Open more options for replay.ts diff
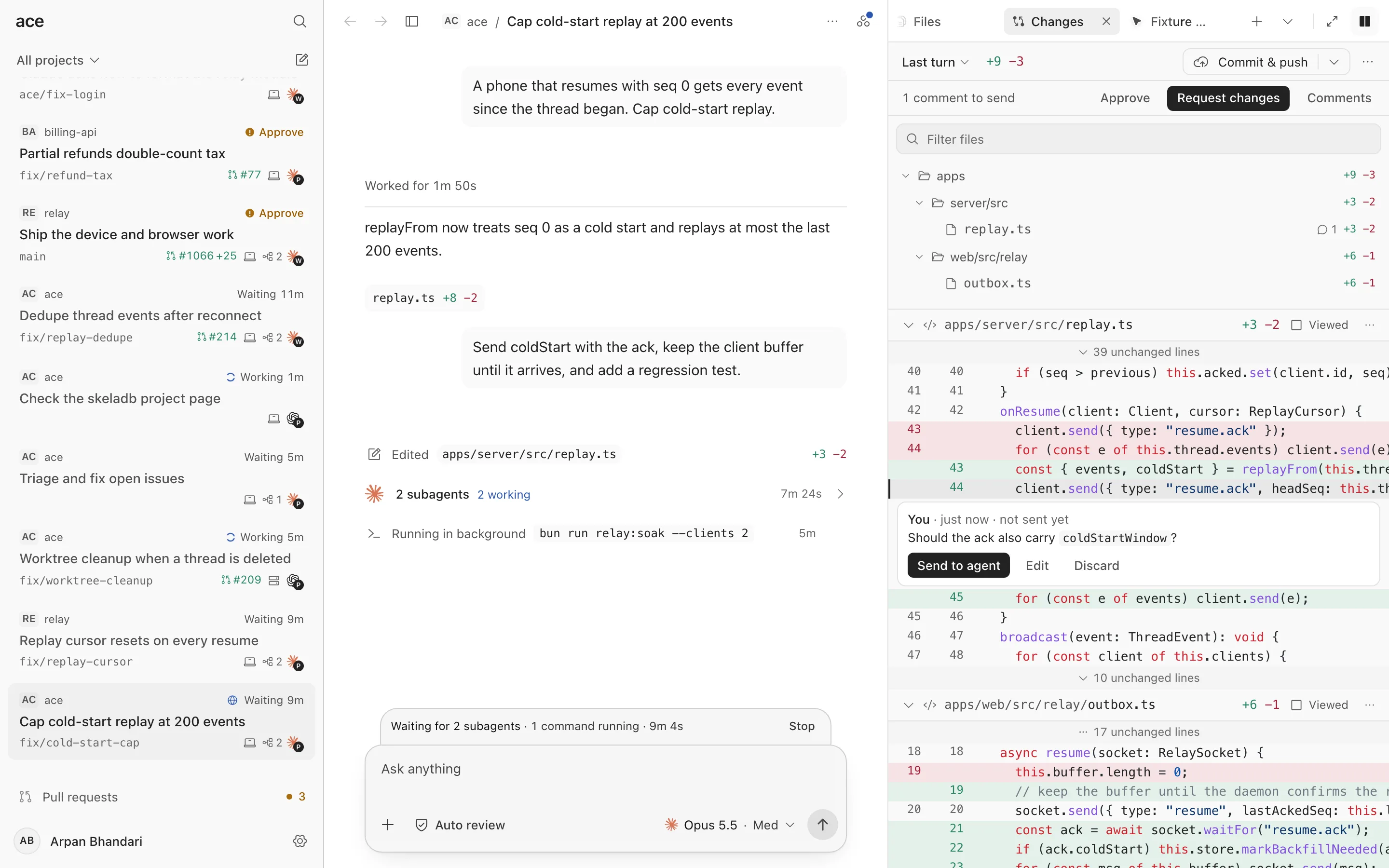The width and height of the screenshot is (1389, 868). (x=1370, y=325)
